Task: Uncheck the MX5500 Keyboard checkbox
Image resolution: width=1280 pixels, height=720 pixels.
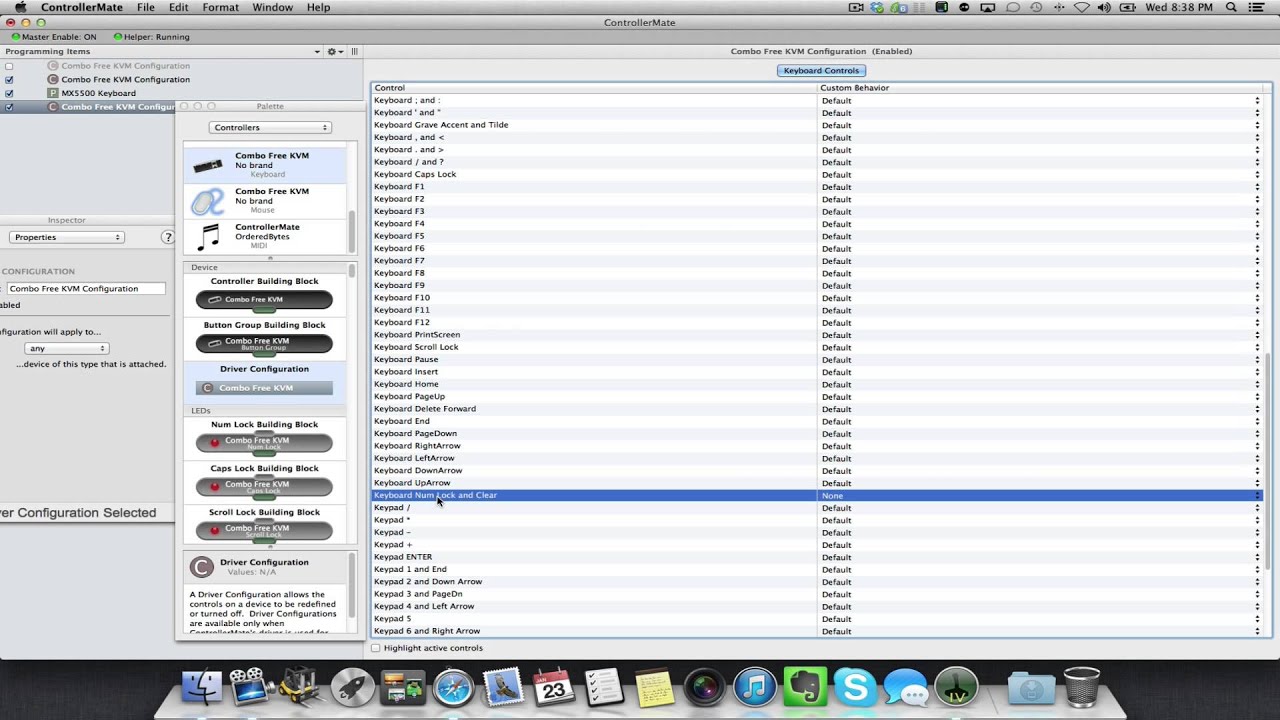Action: (9, 93)
